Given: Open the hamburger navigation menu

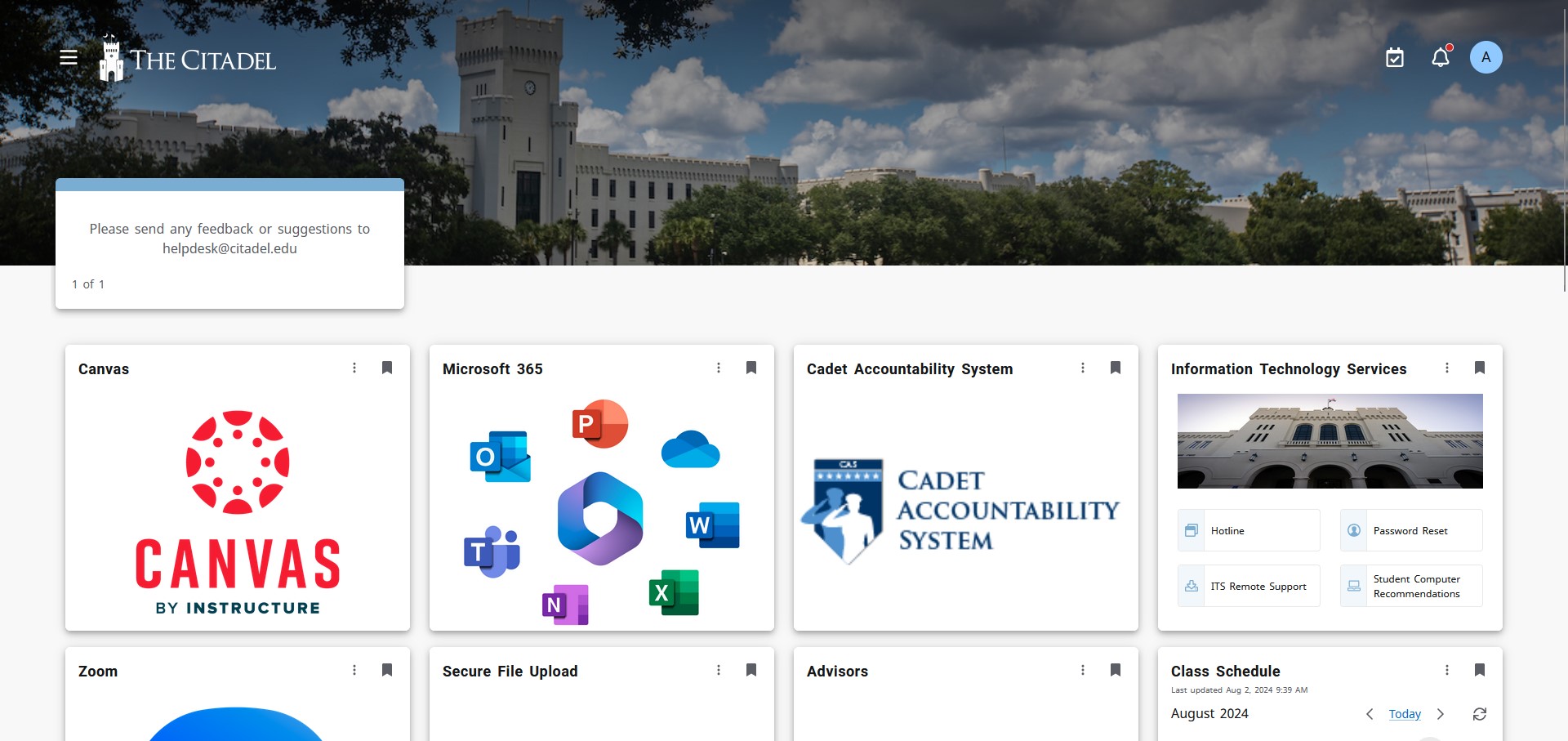Looking at the screenshot, I should pyautogui.click(x=69, y=57).
